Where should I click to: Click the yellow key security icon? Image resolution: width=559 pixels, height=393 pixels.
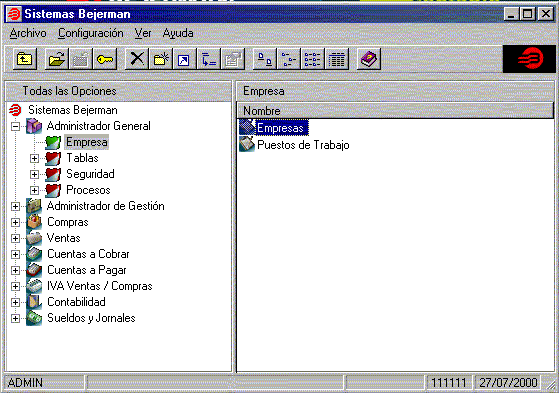point(105,59)
